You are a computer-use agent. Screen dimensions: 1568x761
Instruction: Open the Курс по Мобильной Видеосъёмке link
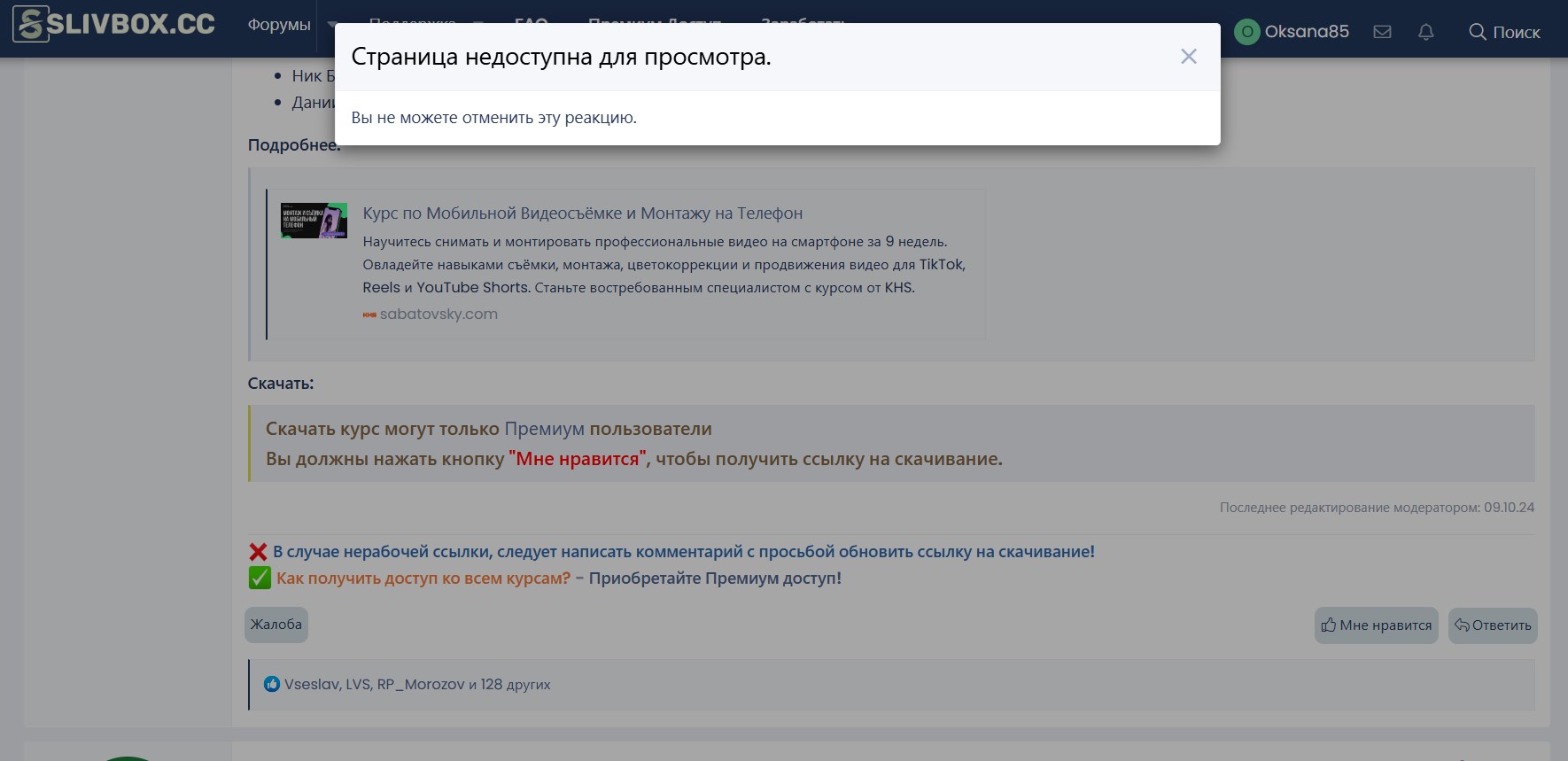tap(582, 214)
